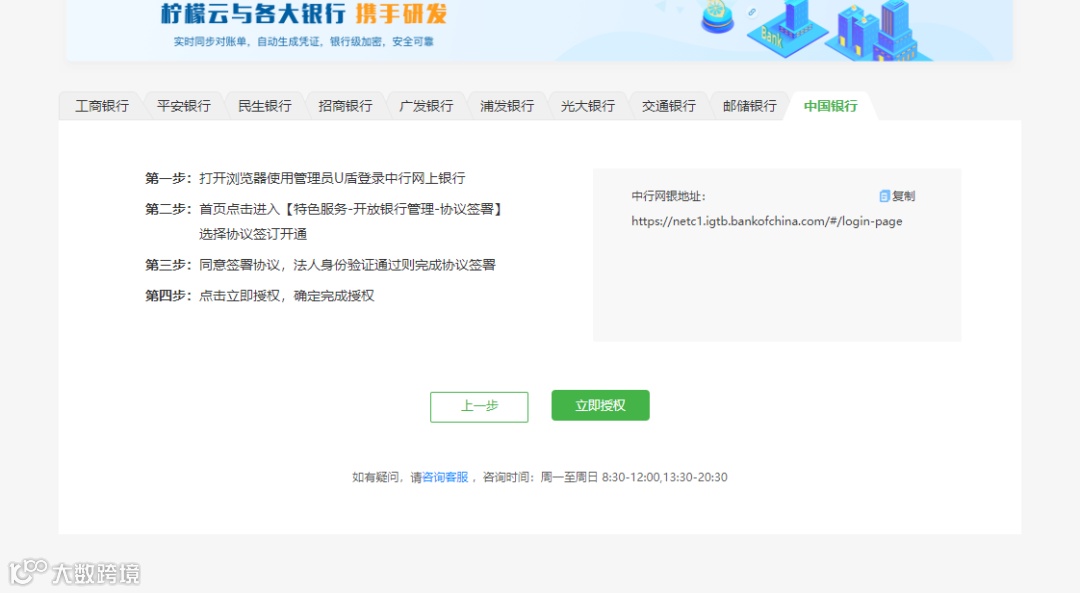Viewport: 1080px width, 593px height.
Task: Click the copy icon next to 复制
Action: pos(884,196)
